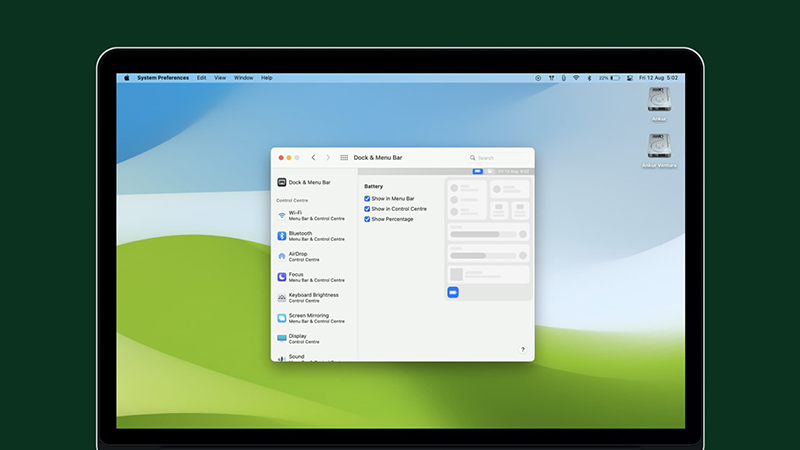Toggle Show in Control Centre checkbox

[367, 209]
